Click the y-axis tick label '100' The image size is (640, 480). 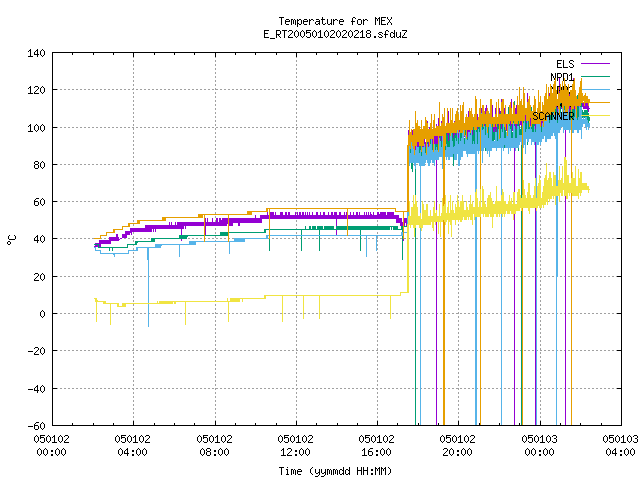point(36,128)
